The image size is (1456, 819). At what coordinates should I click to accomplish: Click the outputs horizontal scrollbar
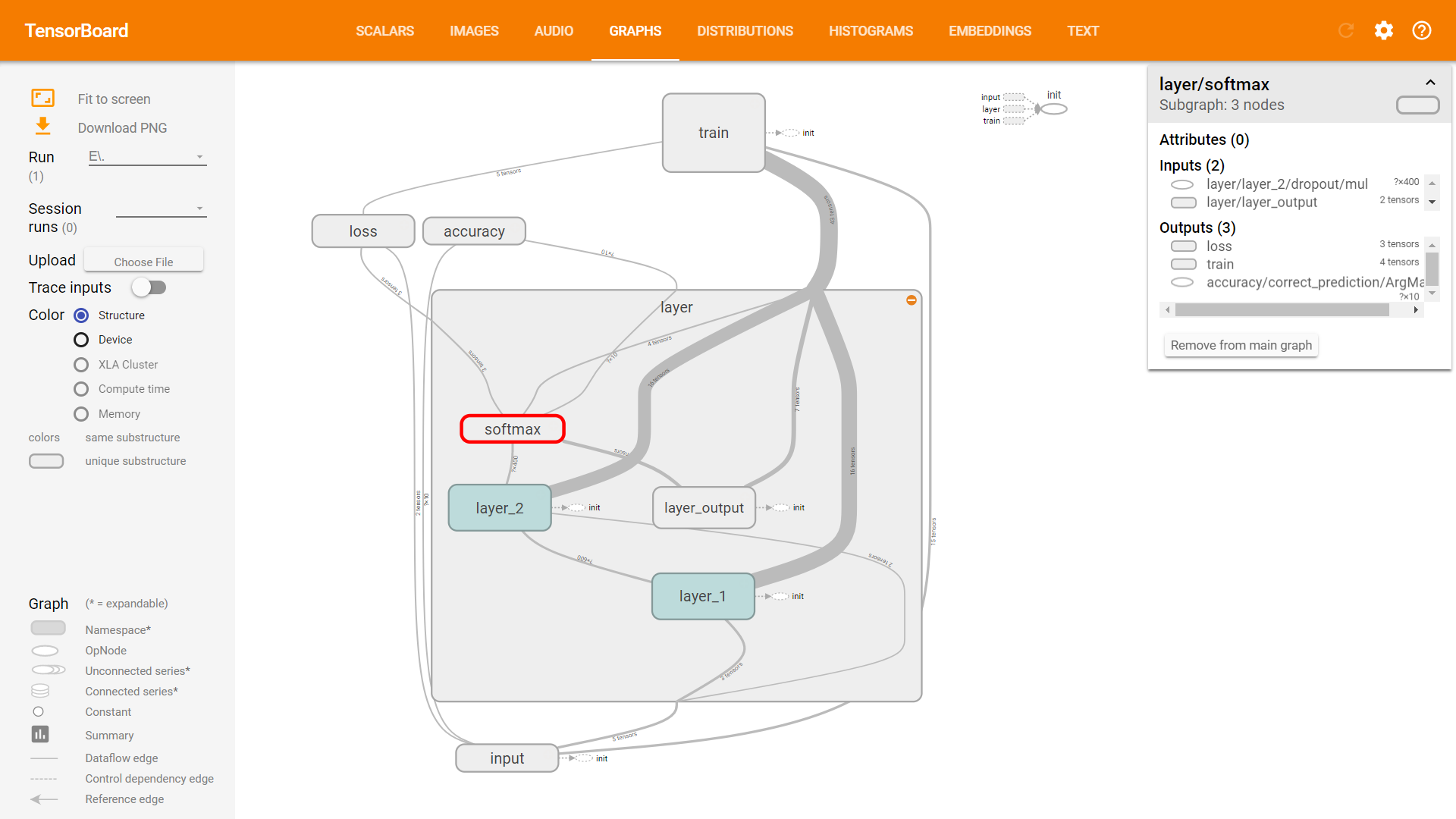coord(1282,309)
